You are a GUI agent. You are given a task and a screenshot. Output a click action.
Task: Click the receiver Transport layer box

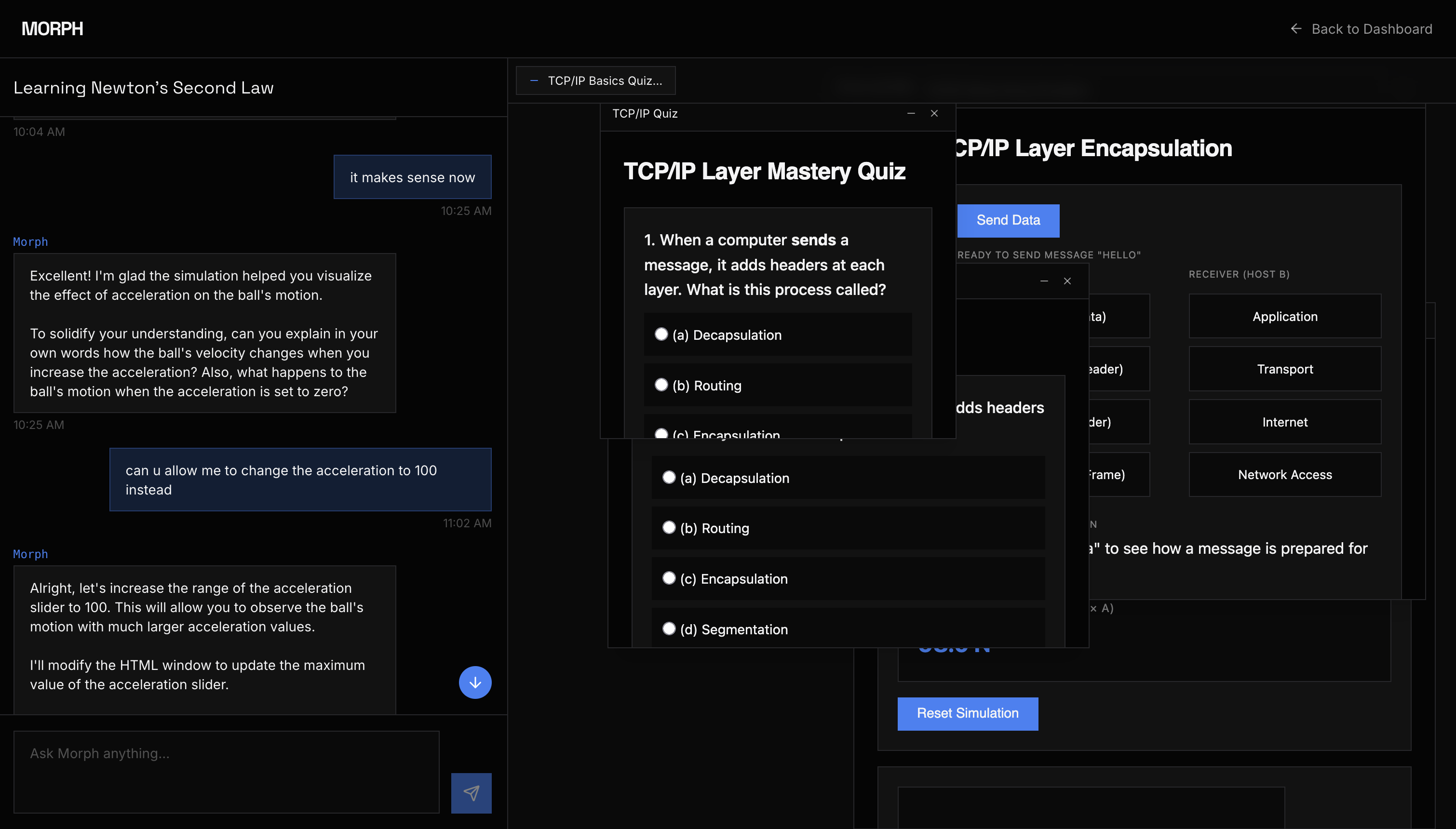coord(1284,369)
